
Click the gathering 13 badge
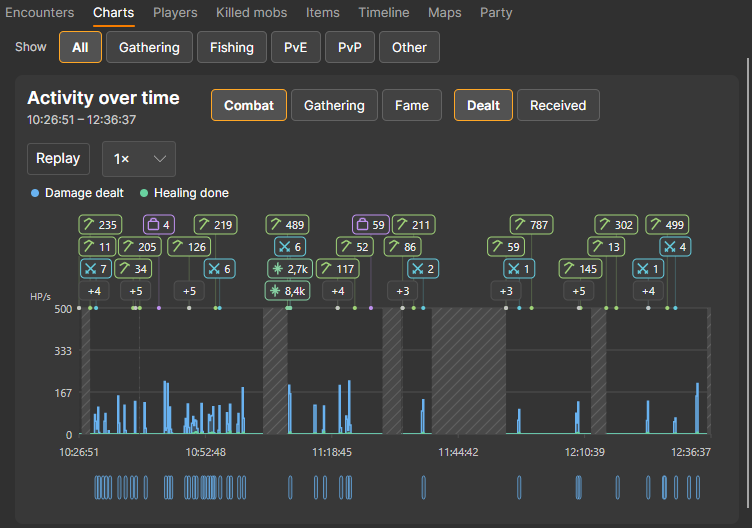pyautogui.click(x=606, y=246)
